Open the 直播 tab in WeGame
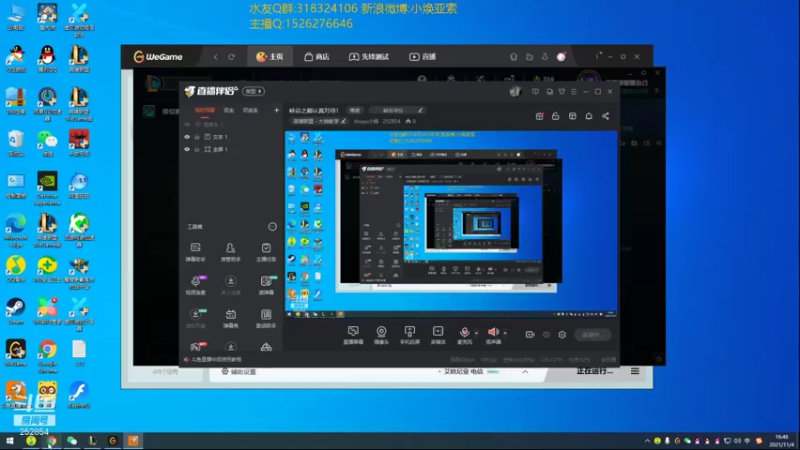Screen dimensions: 800x450 tap(422, 57)
